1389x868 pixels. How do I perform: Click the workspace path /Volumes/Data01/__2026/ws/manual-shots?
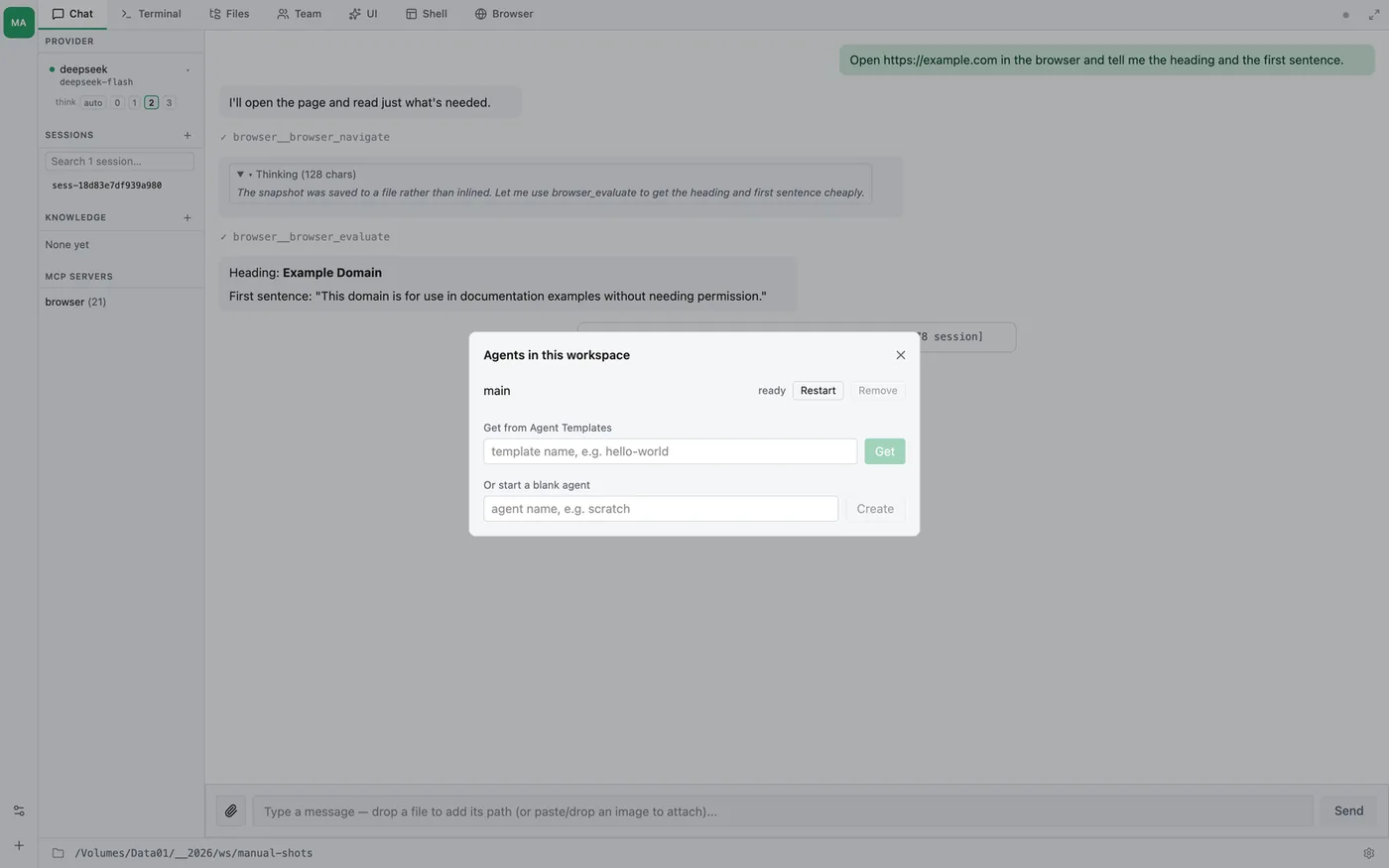193,853
